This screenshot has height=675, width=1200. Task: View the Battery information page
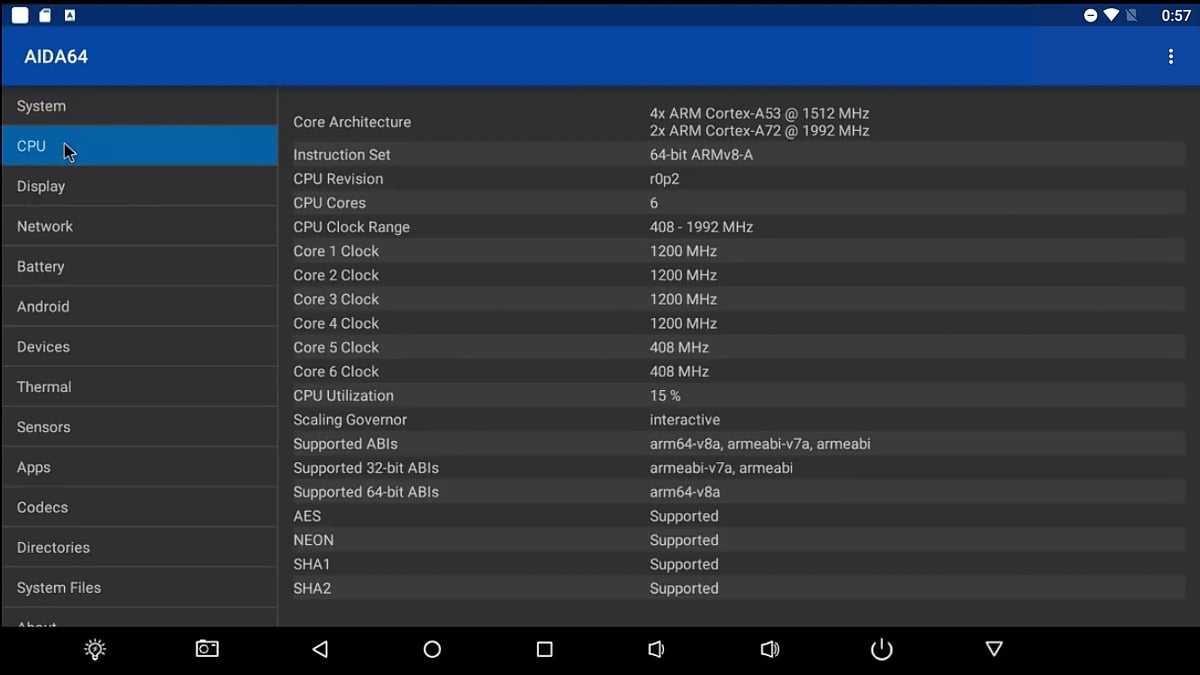tap(40, 266)
